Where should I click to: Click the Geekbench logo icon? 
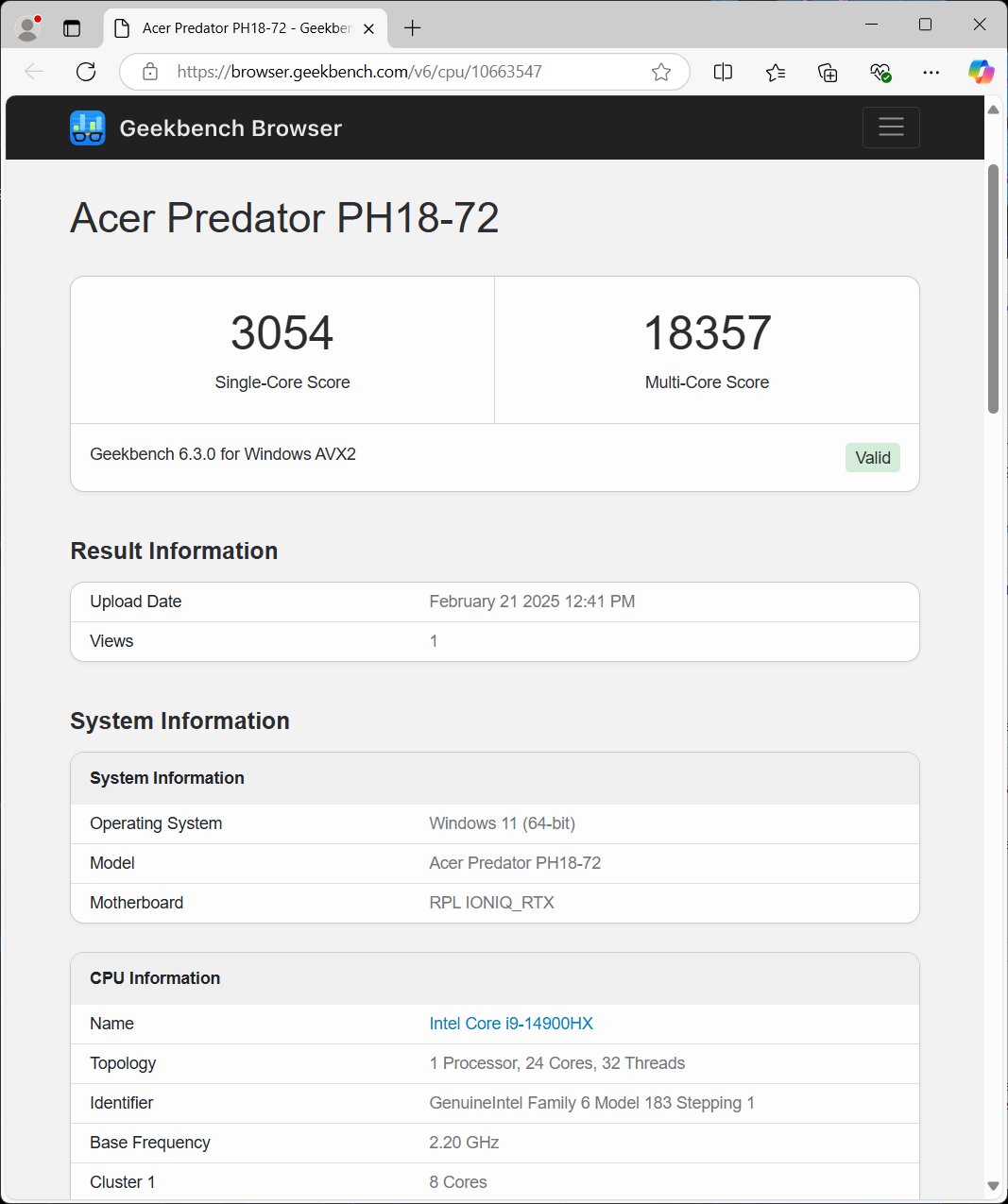[88, 127]
